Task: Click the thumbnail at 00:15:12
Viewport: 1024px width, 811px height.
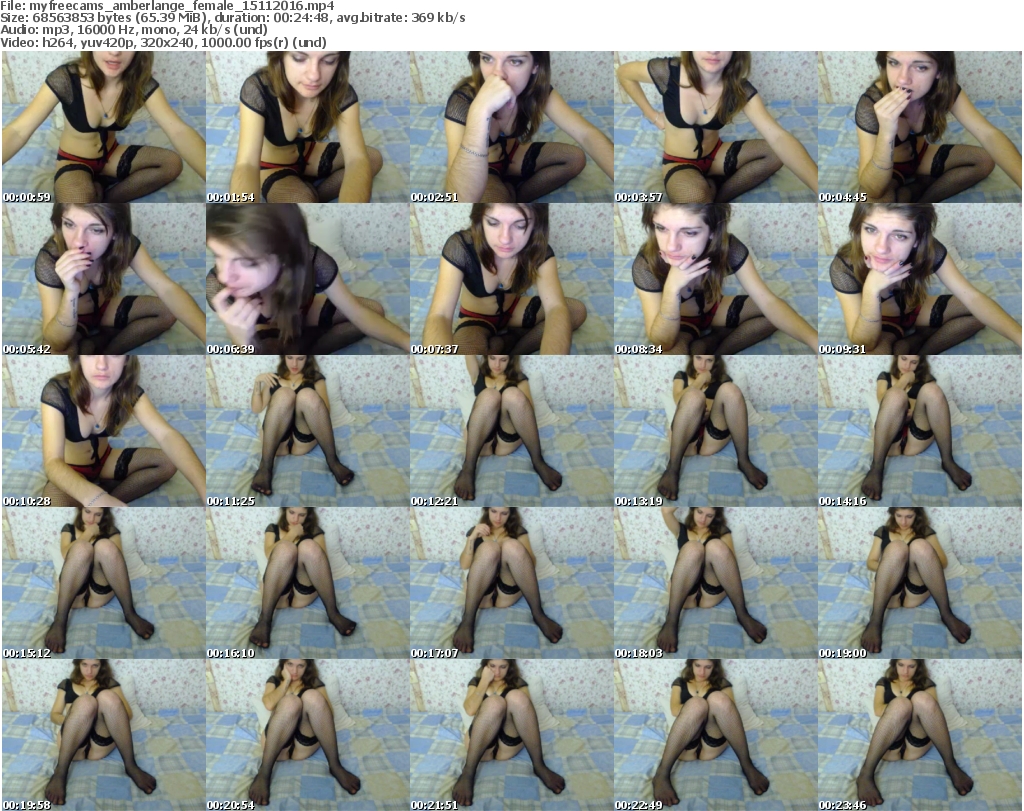Action: pyautogui.click(x=104, y=583)
